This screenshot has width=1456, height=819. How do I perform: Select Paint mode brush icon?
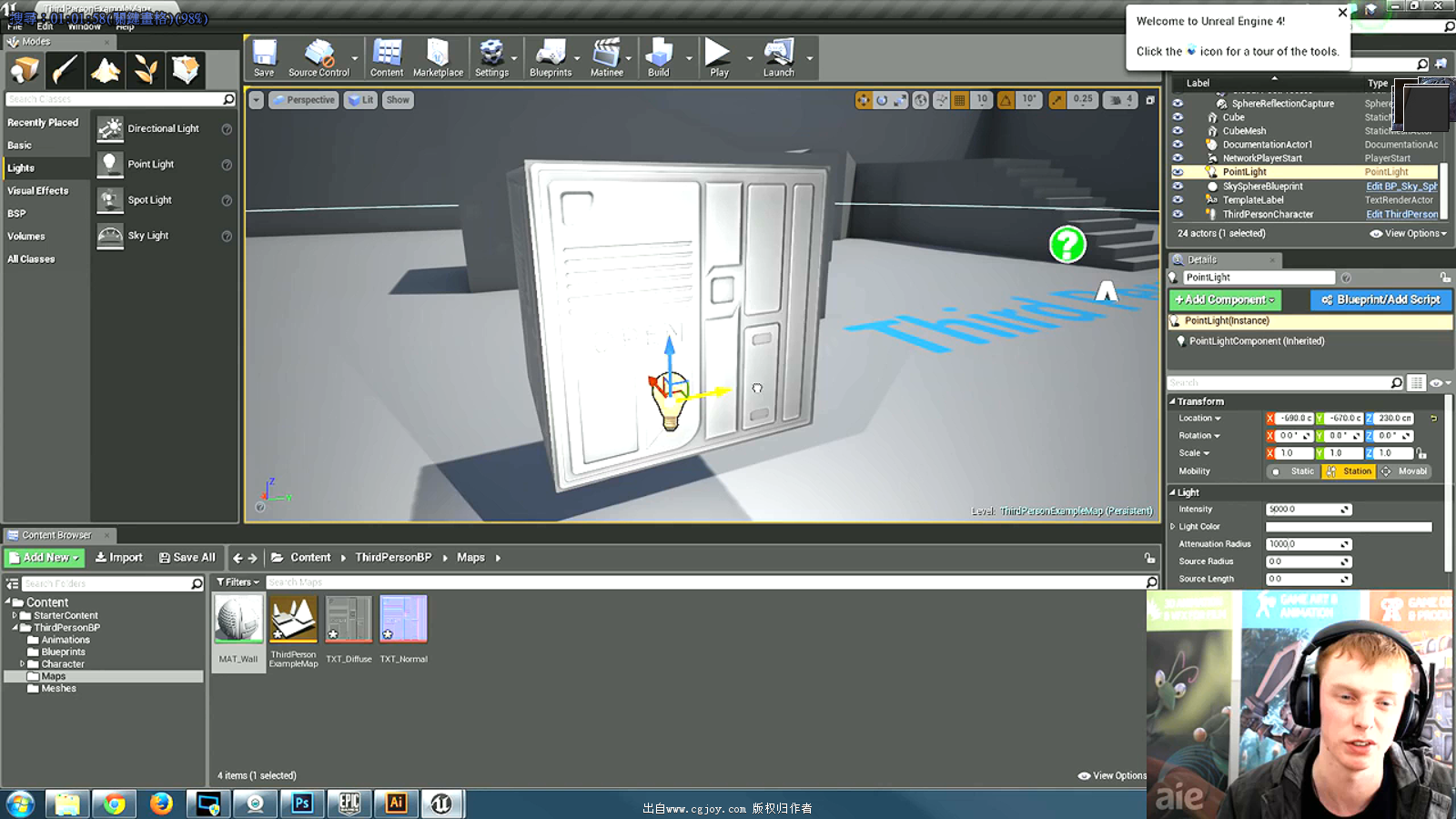pyautogui.click(x=65, y=69)
